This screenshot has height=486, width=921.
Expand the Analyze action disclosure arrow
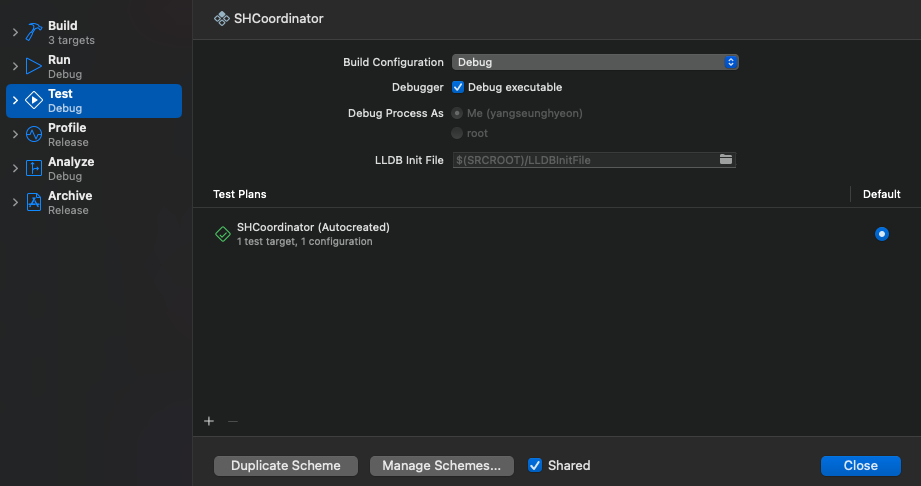click(15, 169)
